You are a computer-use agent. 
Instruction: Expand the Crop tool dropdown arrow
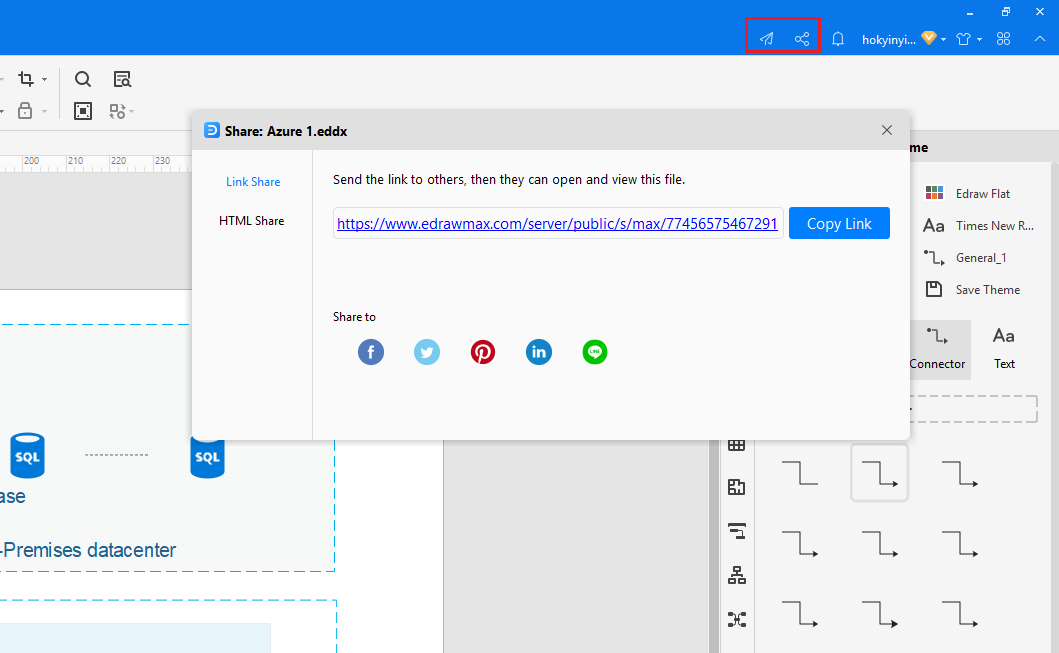point(45,80)
